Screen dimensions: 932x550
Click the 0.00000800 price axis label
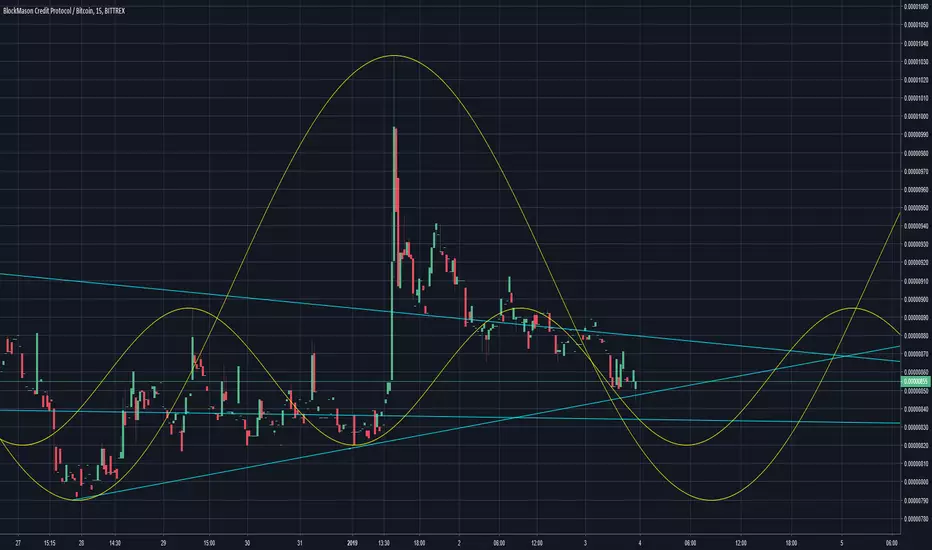coord(917,482)
